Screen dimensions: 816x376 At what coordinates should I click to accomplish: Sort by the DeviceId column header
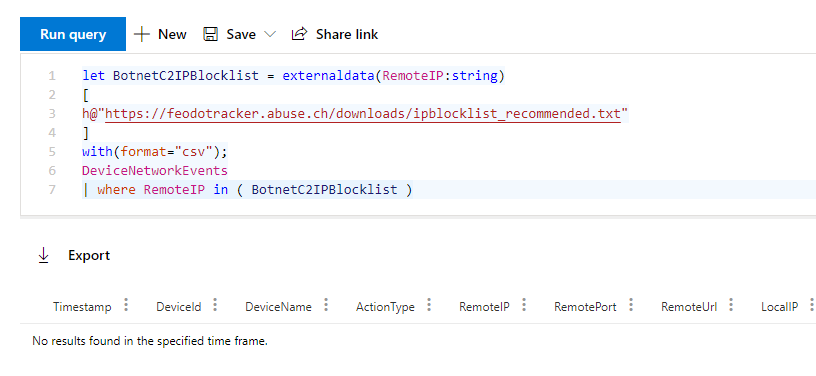[x=178, y=307]
